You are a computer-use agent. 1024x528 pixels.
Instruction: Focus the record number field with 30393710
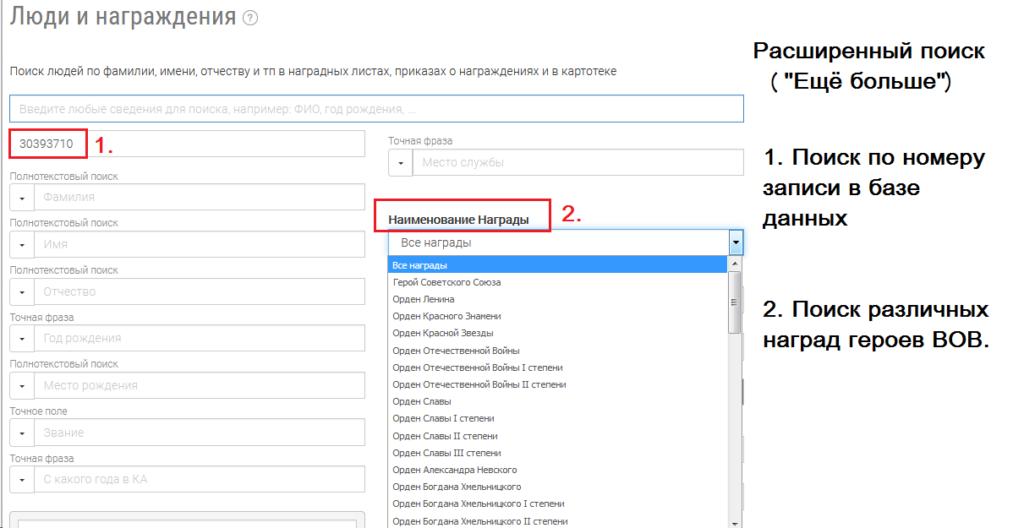point(47,144)
